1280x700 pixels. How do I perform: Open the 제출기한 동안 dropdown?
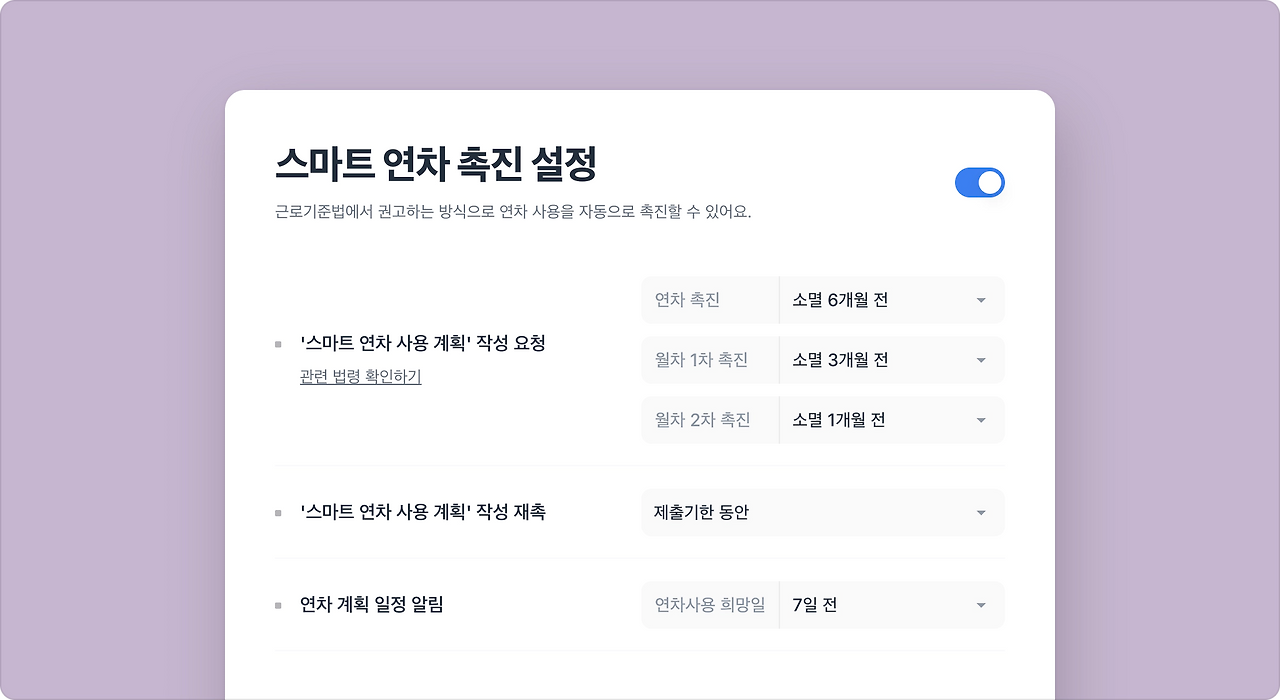(x=823, y=512)
